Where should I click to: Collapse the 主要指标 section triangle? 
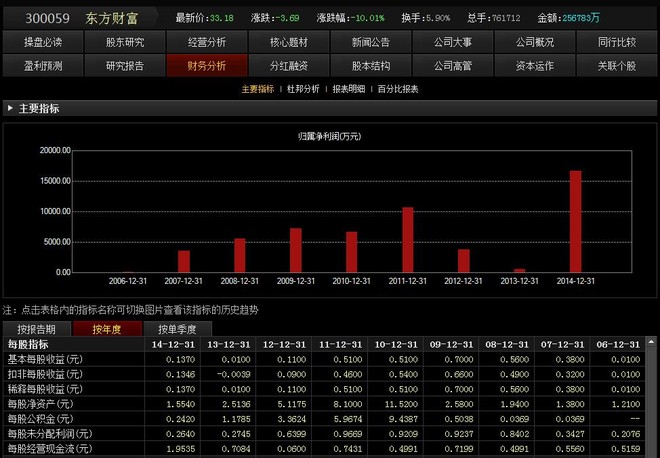[x=10, y=108]
